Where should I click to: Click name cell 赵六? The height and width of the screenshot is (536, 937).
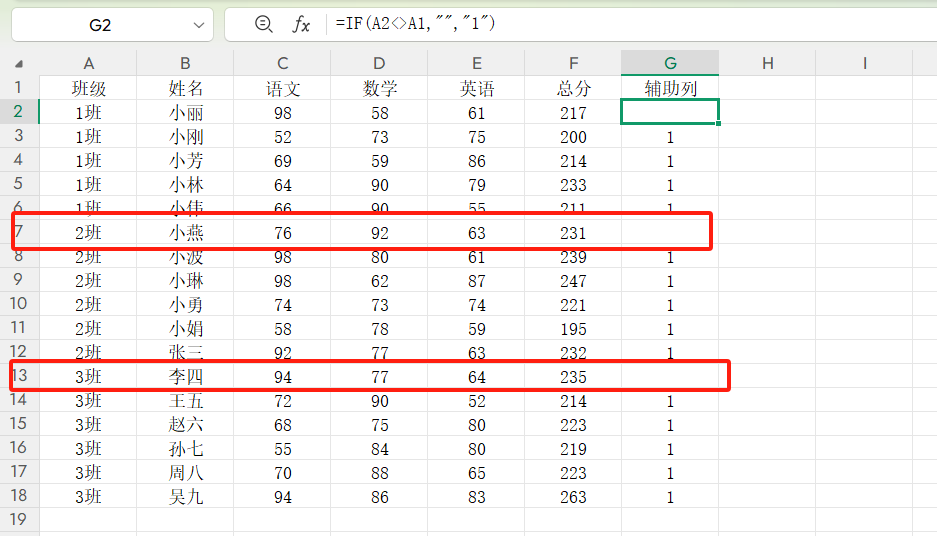pyautogui.click(x=185, y=425)
